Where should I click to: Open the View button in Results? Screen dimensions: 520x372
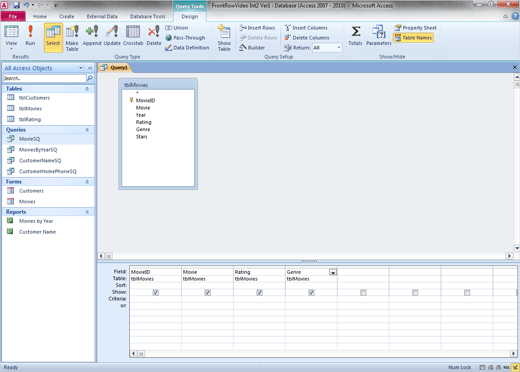(x=11, y=37)
